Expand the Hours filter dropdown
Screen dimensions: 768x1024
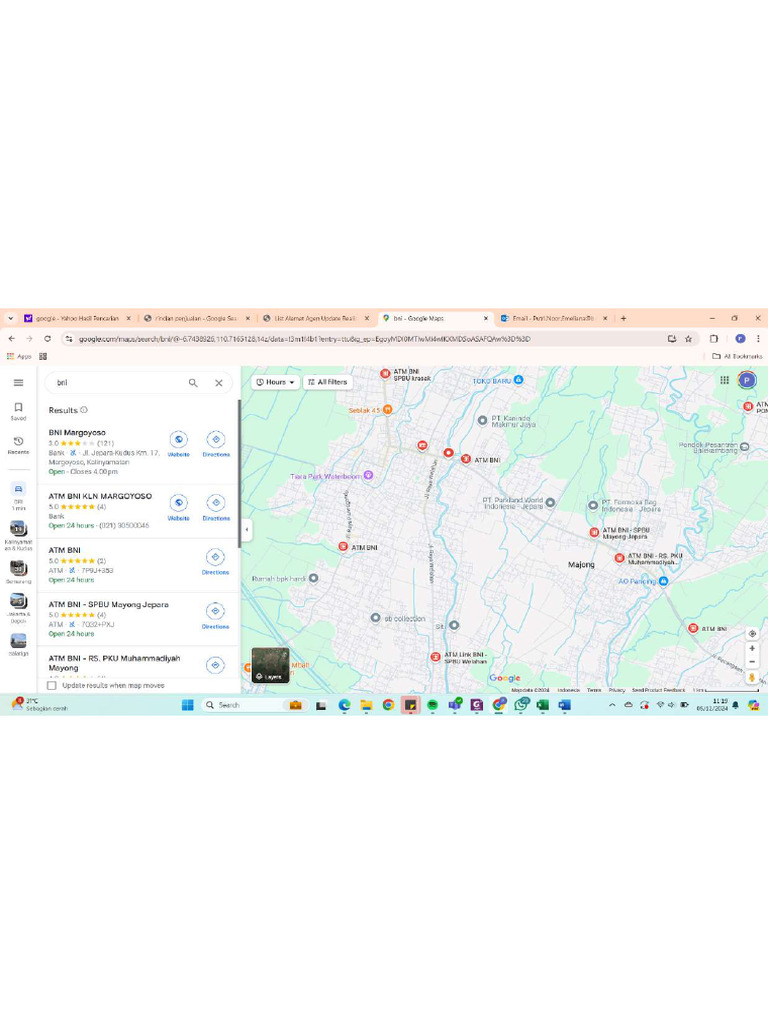click(275, 382)
